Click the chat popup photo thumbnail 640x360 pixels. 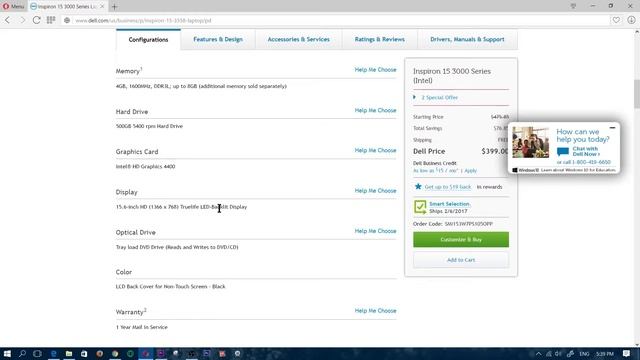pos(531,142)
